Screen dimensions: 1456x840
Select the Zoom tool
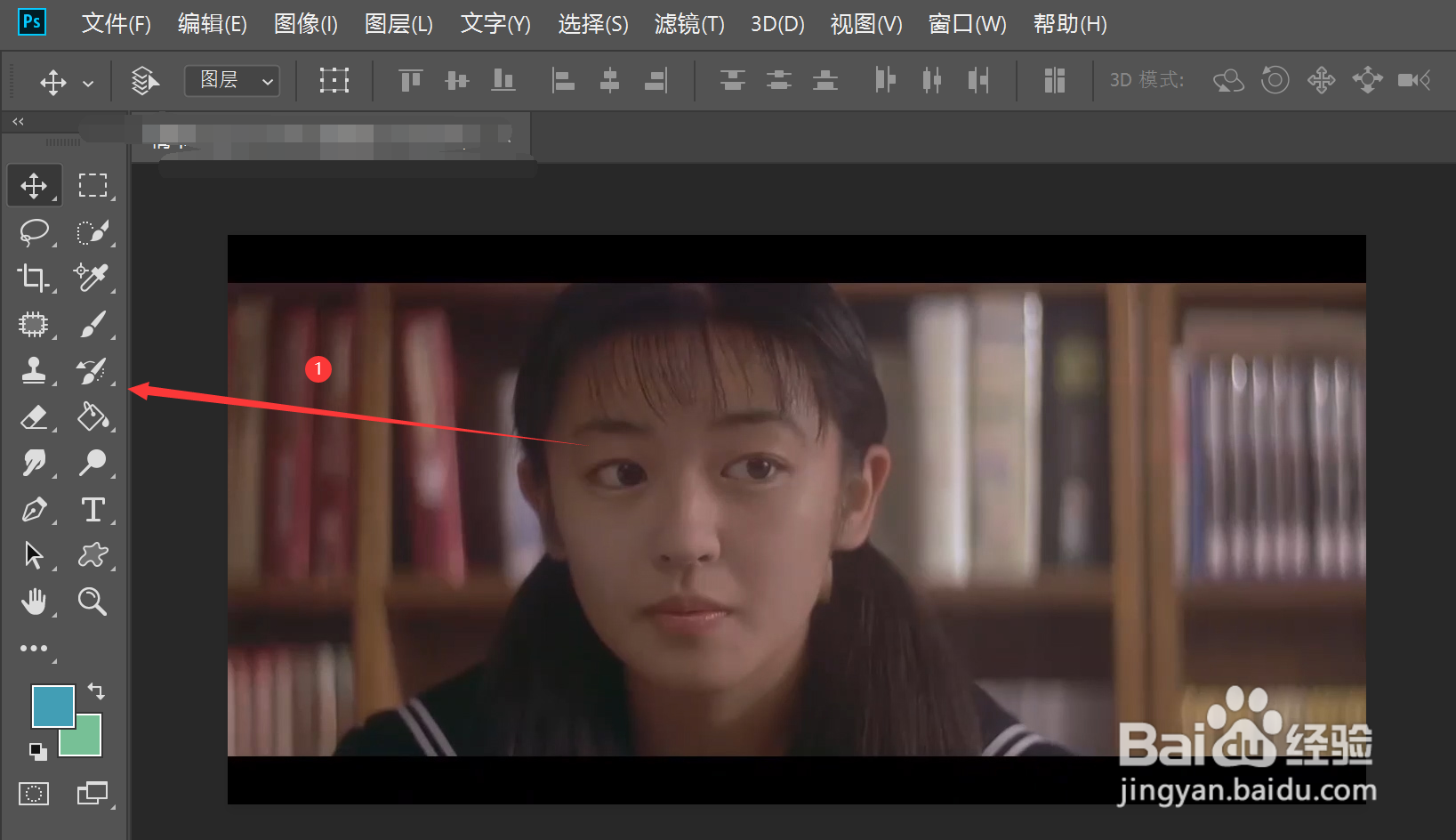(93, 602)
